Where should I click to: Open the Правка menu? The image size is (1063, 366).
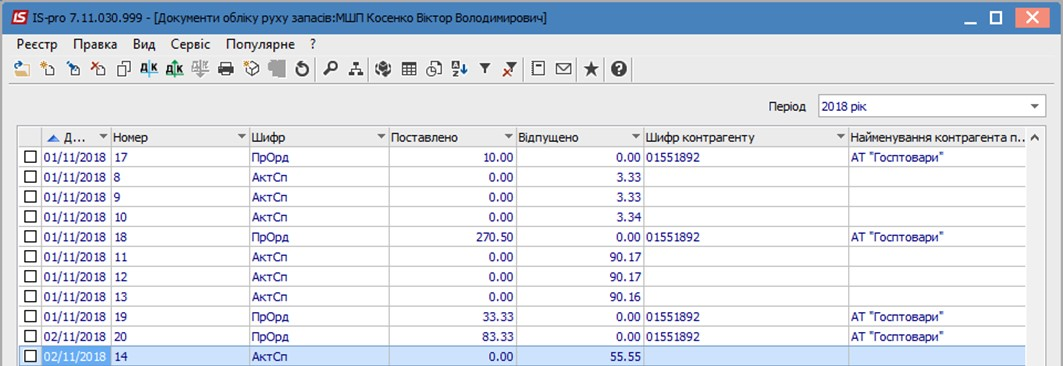tap(95, 45)
